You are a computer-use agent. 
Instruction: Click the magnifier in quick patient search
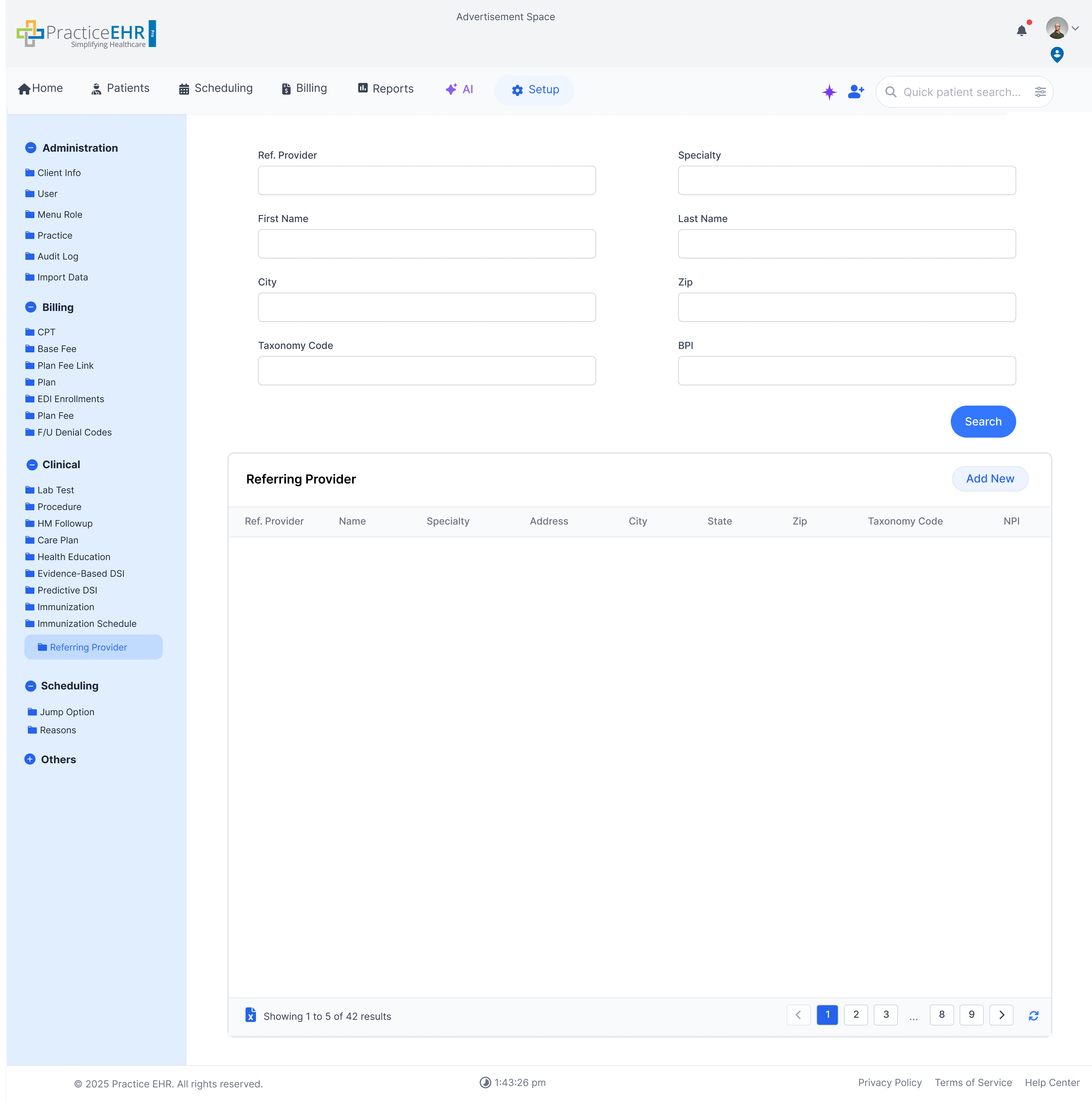pos(891,92)
